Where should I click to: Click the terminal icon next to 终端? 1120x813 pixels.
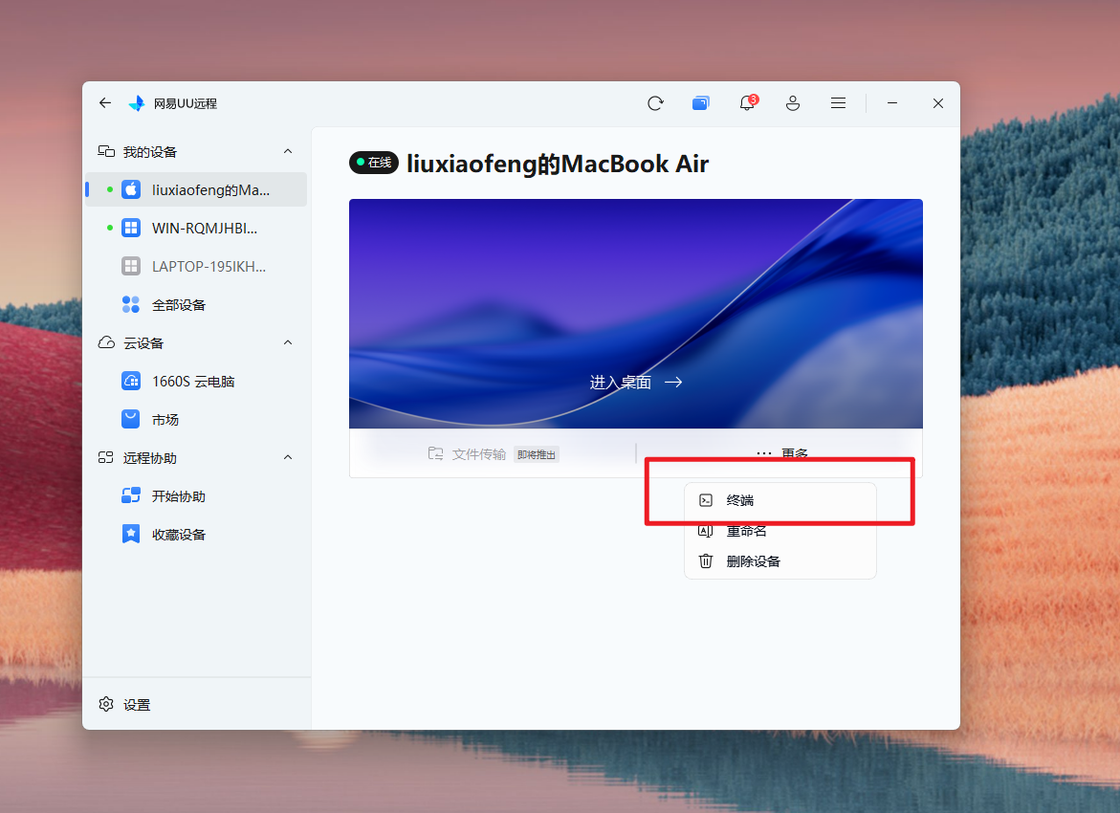click(x=706, y=500)
